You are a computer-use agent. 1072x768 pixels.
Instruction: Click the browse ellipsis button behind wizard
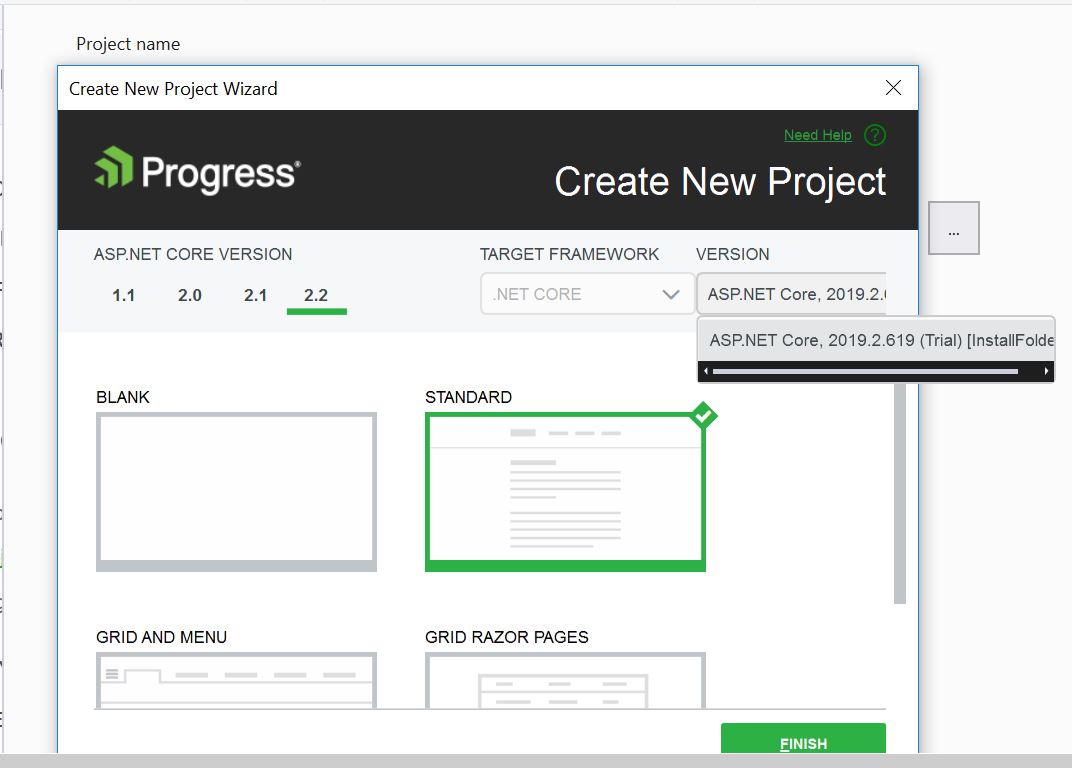pyautogui.click(x=954, y=228)
